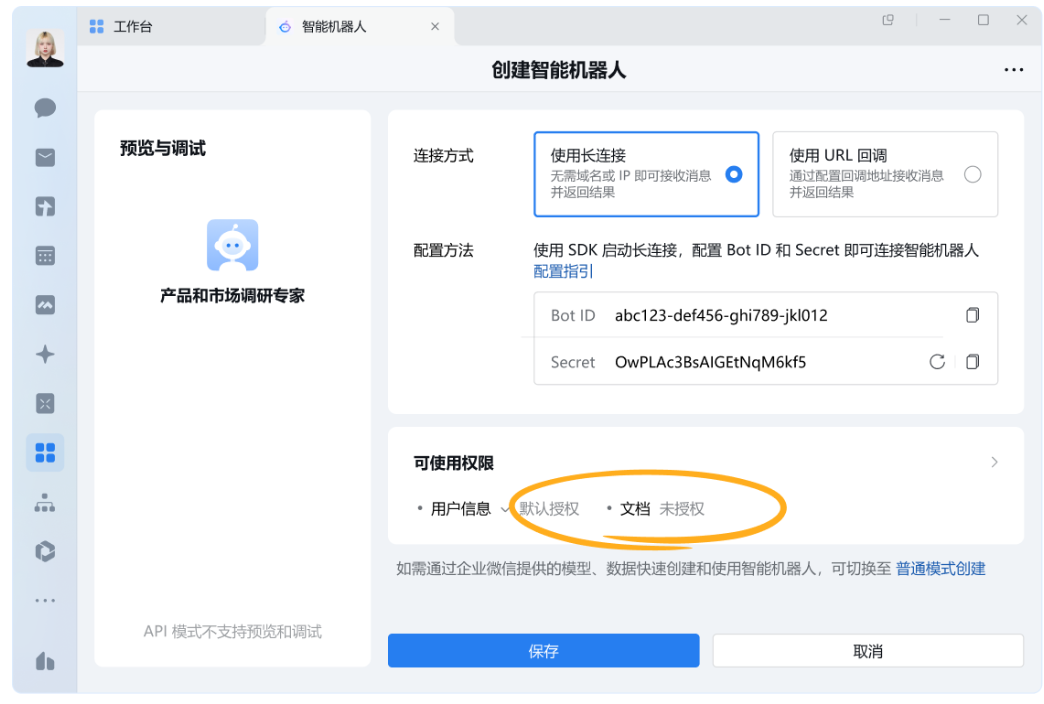This screenshot has width=1044, height=704.
Task: Expand the sidebar overflow with the ellipsis icon
Action: (x=44, y=600)
